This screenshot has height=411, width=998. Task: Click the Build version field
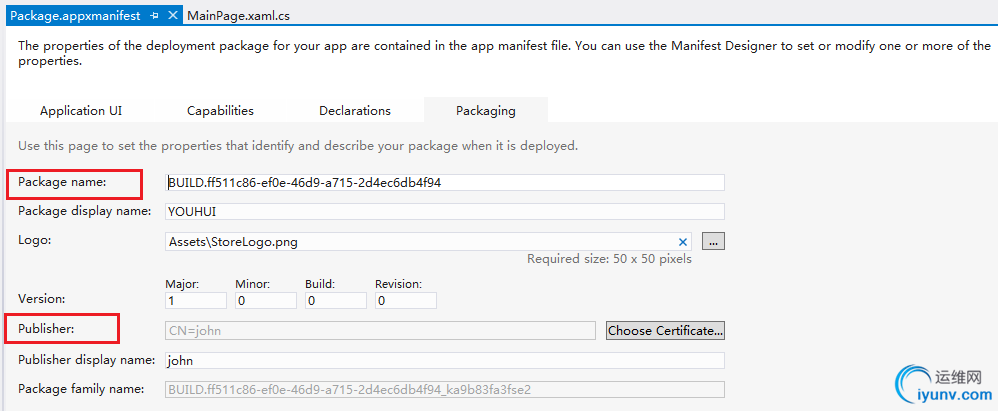[335, 300]
